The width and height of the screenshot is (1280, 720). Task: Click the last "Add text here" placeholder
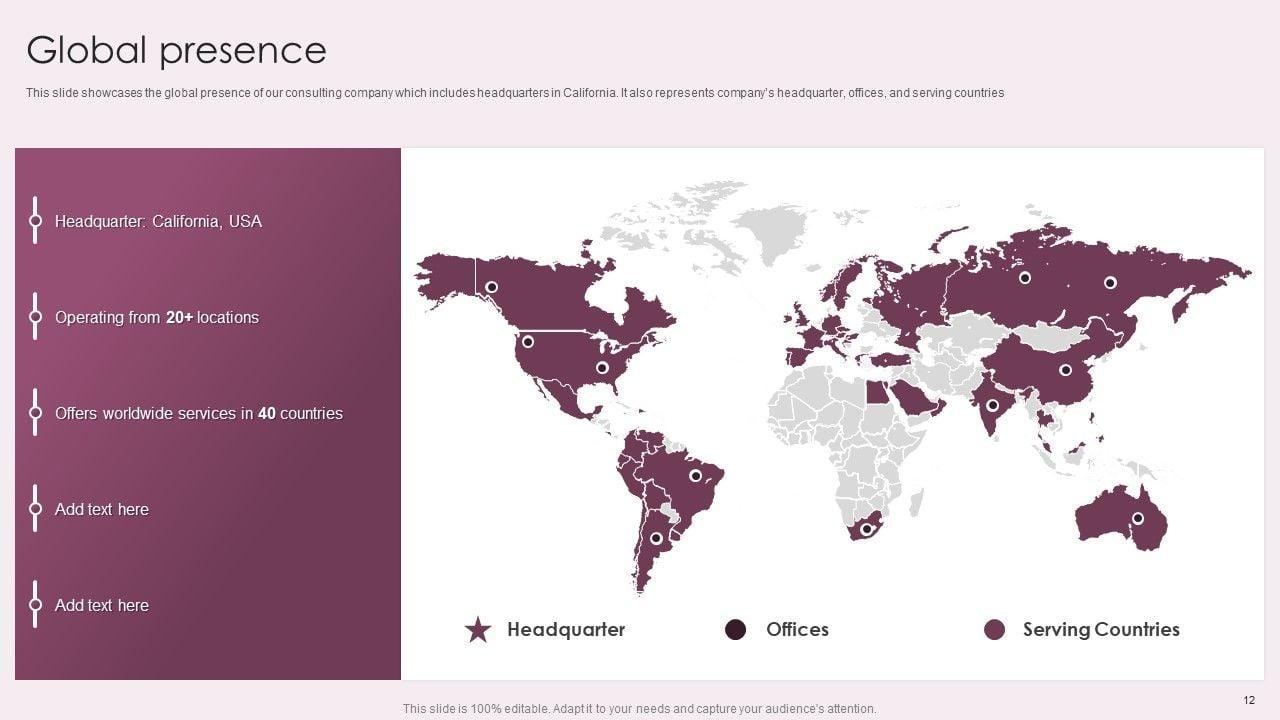point(101,605)
